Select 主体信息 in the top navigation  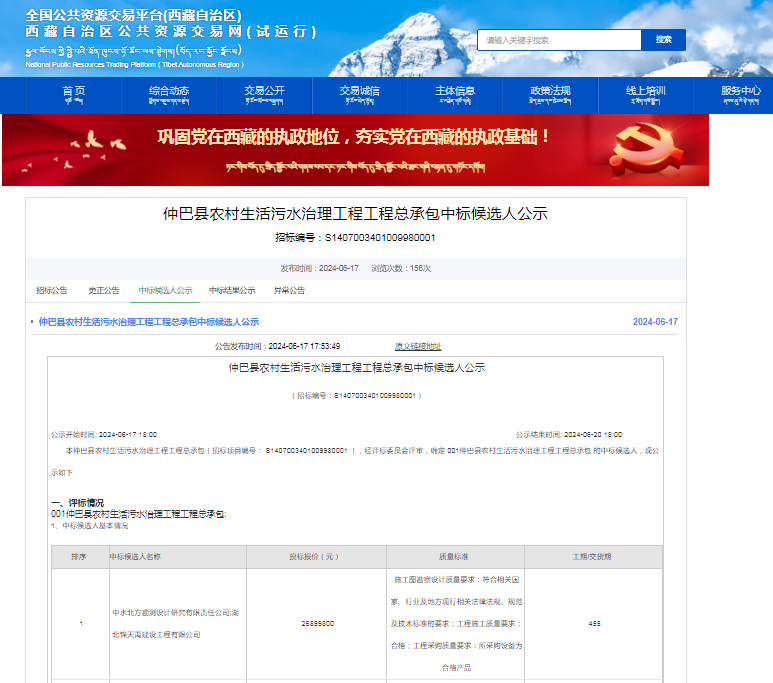click(455, 95)
